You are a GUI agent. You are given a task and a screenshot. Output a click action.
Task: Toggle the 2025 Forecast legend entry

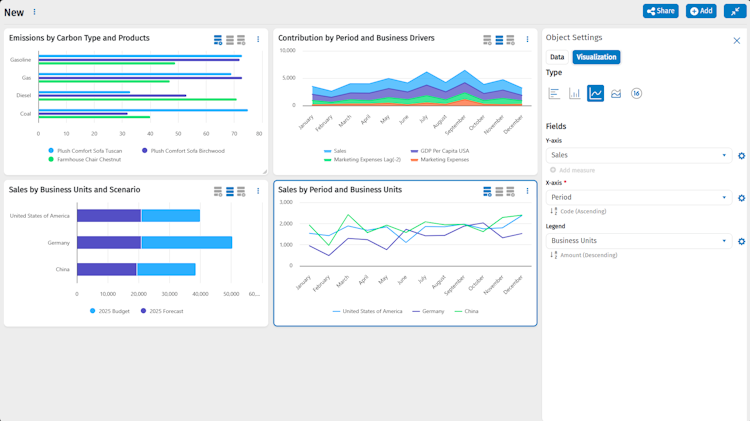(x=162, y=311)
